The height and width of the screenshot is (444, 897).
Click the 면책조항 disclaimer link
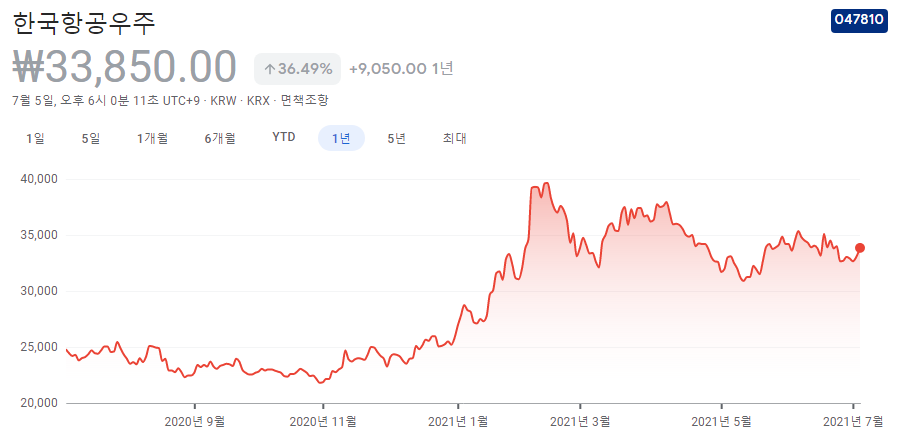(x=305, y=101)
